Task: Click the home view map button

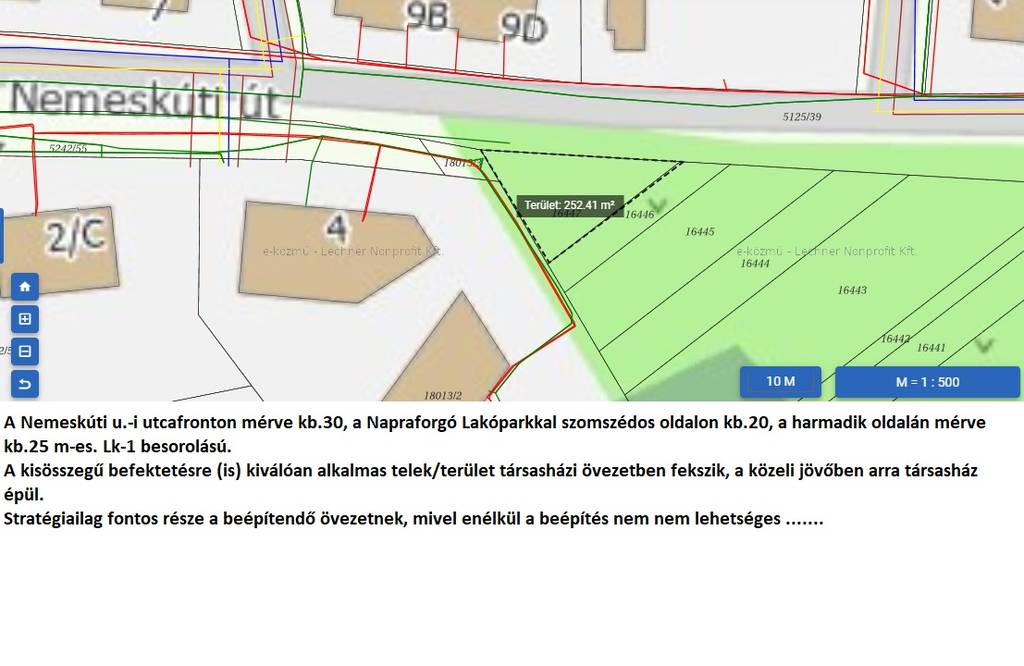Action: [25, 287]
